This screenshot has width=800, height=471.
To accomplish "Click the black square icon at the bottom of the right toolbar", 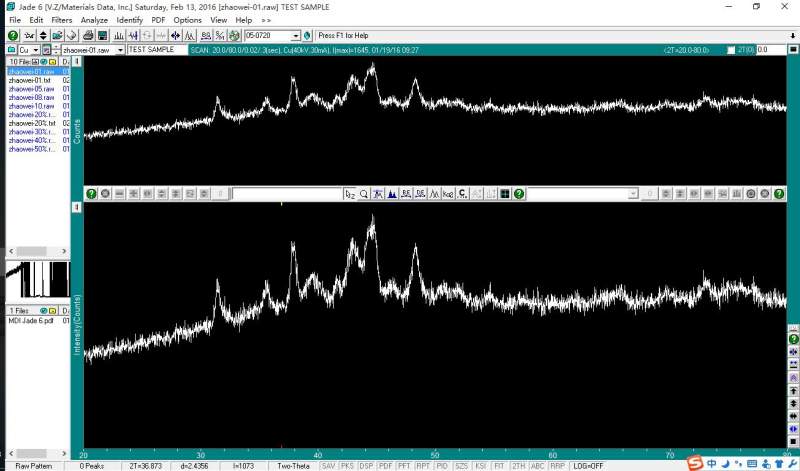I will point(793,442).
